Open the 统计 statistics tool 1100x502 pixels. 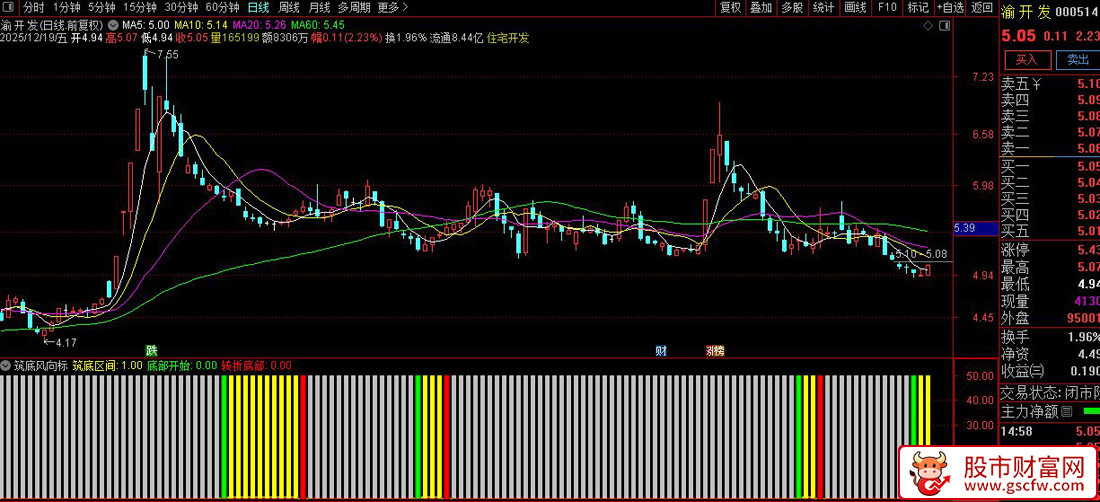[x=824, y=8]
